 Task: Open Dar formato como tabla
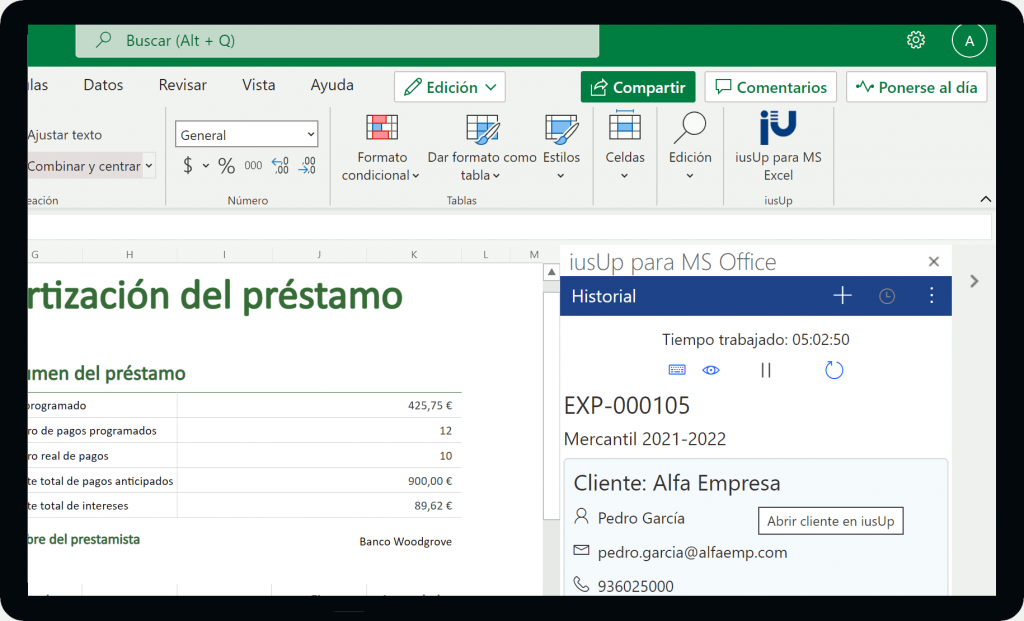click(x=482, y=147)
